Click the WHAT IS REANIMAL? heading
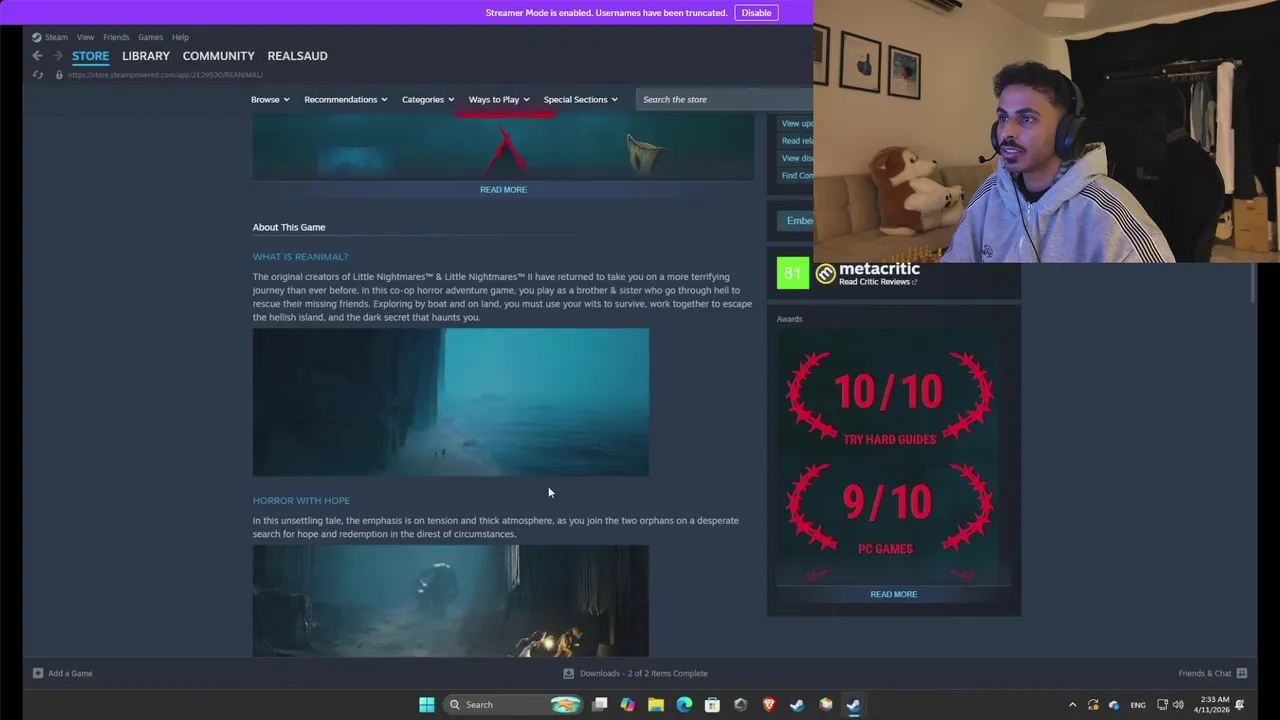Screen dimensions: 1280x720 [300, 257]
